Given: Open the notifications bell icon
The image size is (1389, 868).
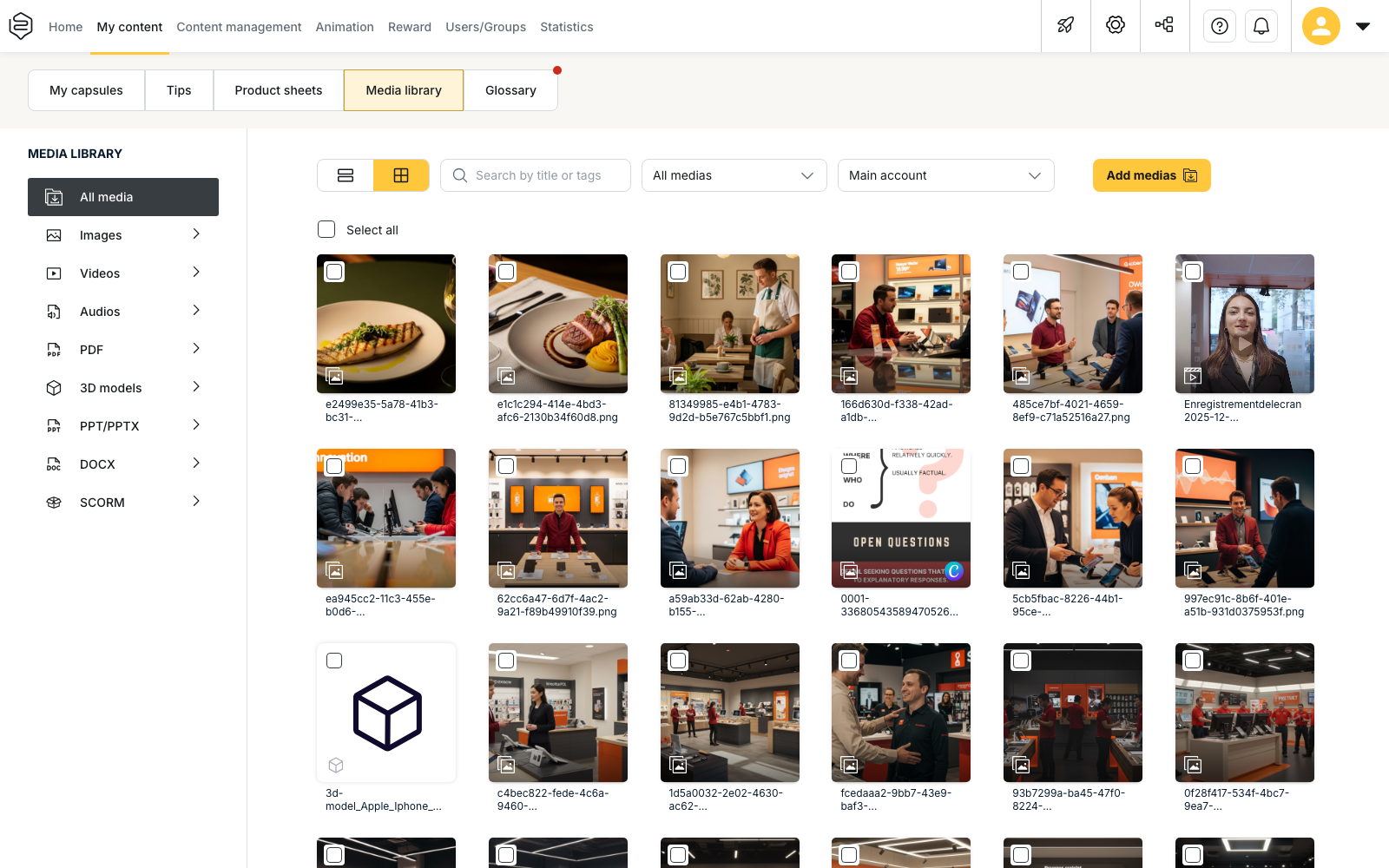Looking at the screenshot, I should click(x=1261, y=26).
